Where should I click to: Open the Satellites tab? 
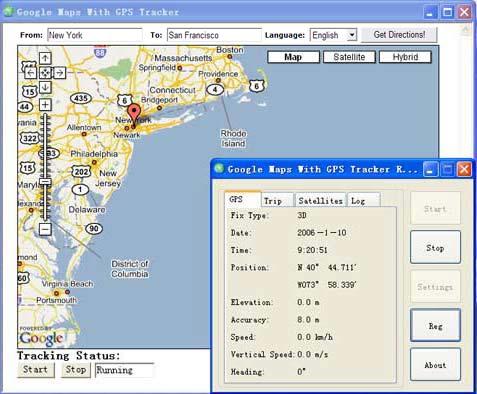click(x=320, y=201)
